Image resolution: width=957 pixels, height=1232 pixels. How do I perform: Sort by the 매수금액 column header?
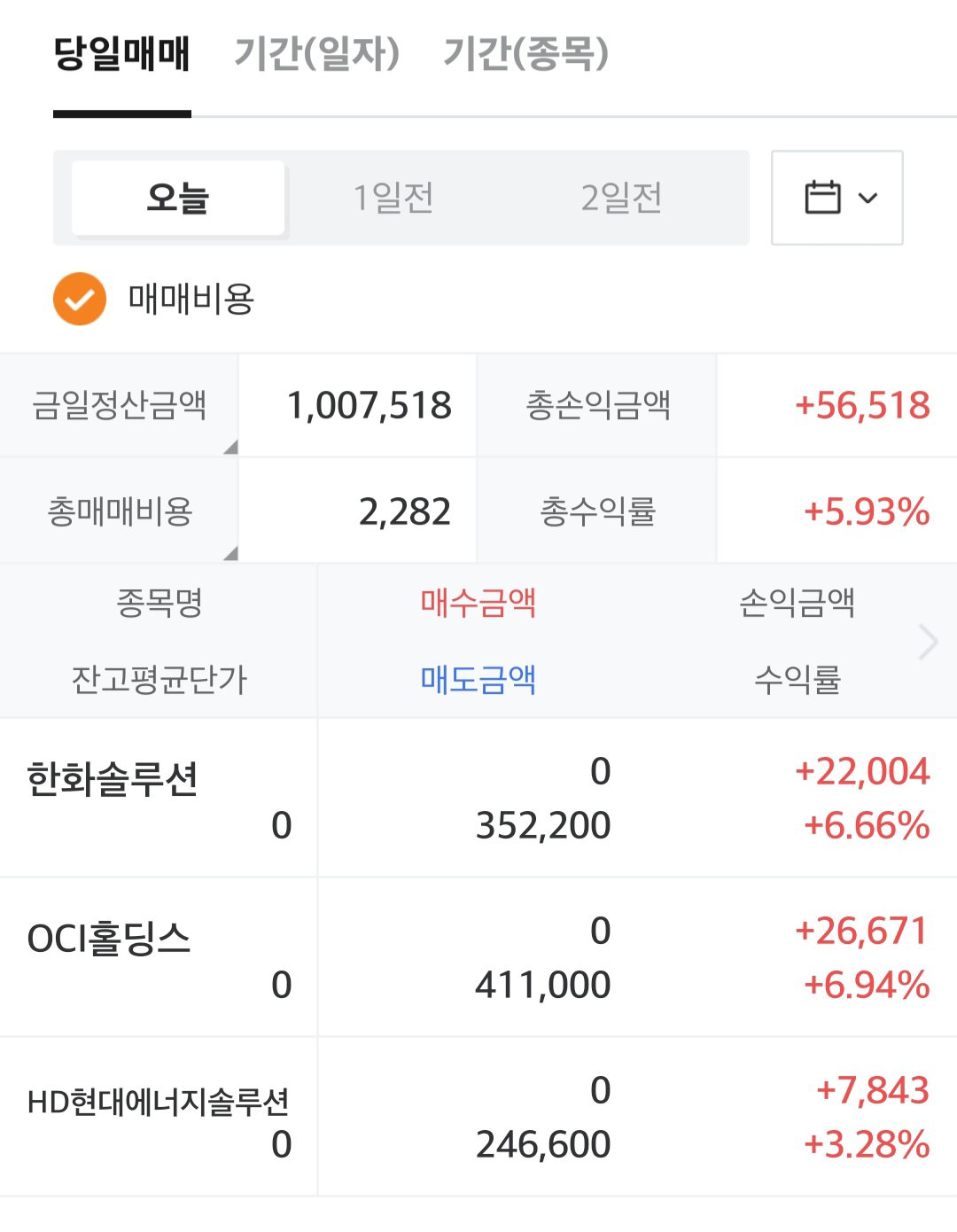point(478,603)
